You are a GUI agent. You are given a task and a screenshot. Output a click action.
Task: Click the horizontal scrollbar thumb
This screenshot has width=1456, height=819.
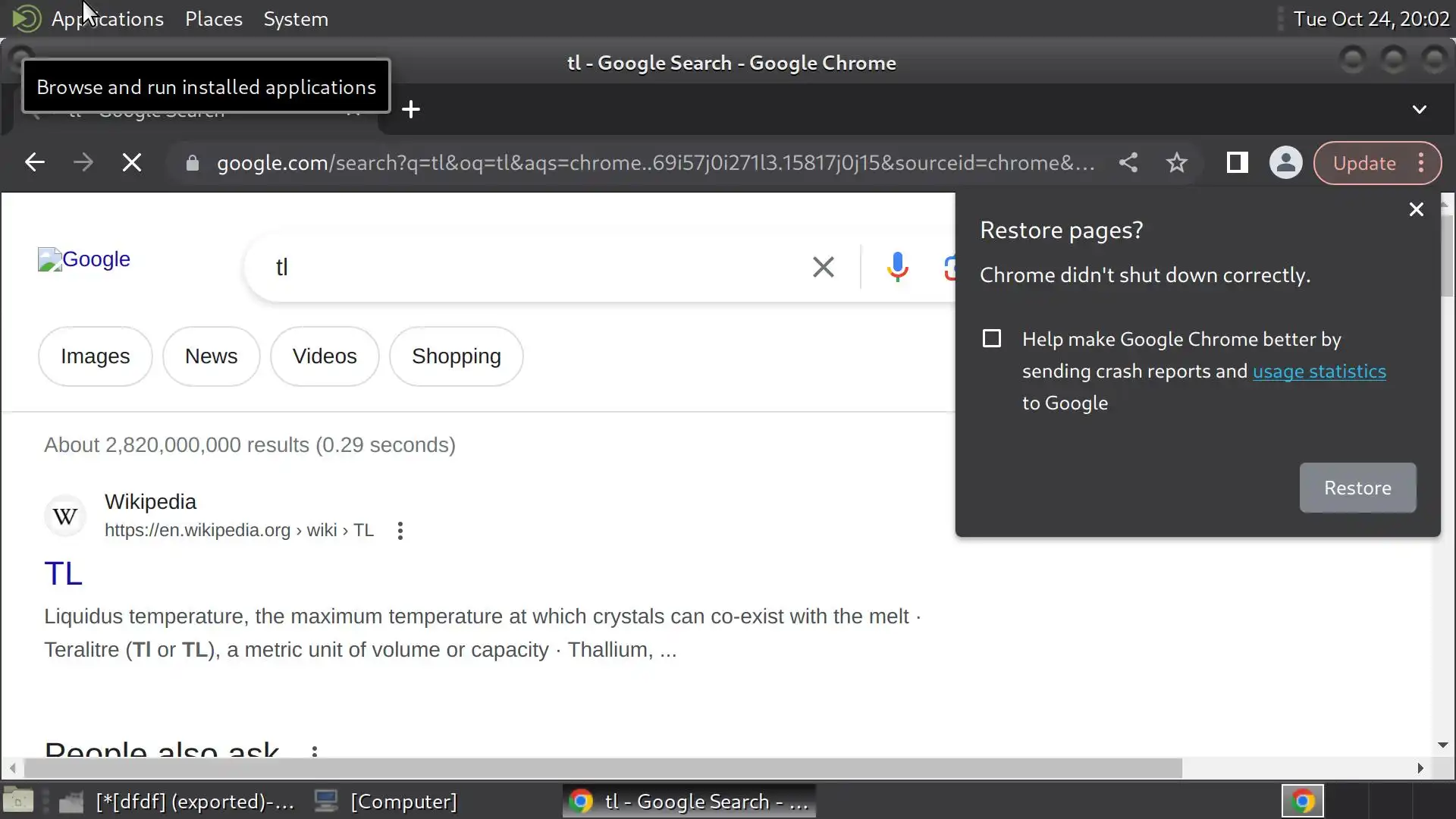pyautogui.click(x=603, y=768)
